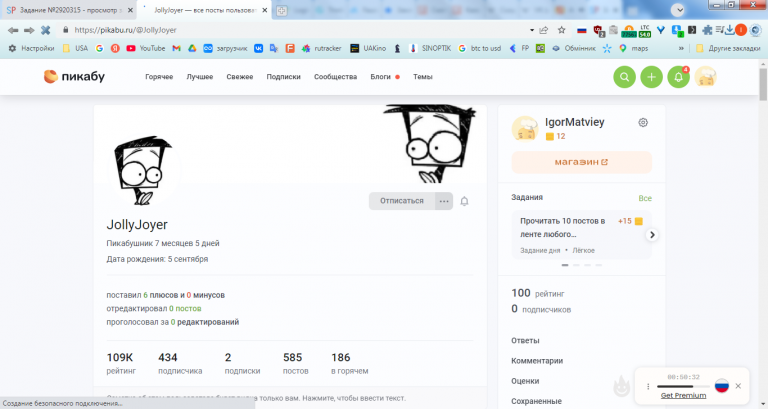Toggle the bell for JollyJoyer post notifications
The height and width of the screenshot is (409, 768).
(464, 201)
